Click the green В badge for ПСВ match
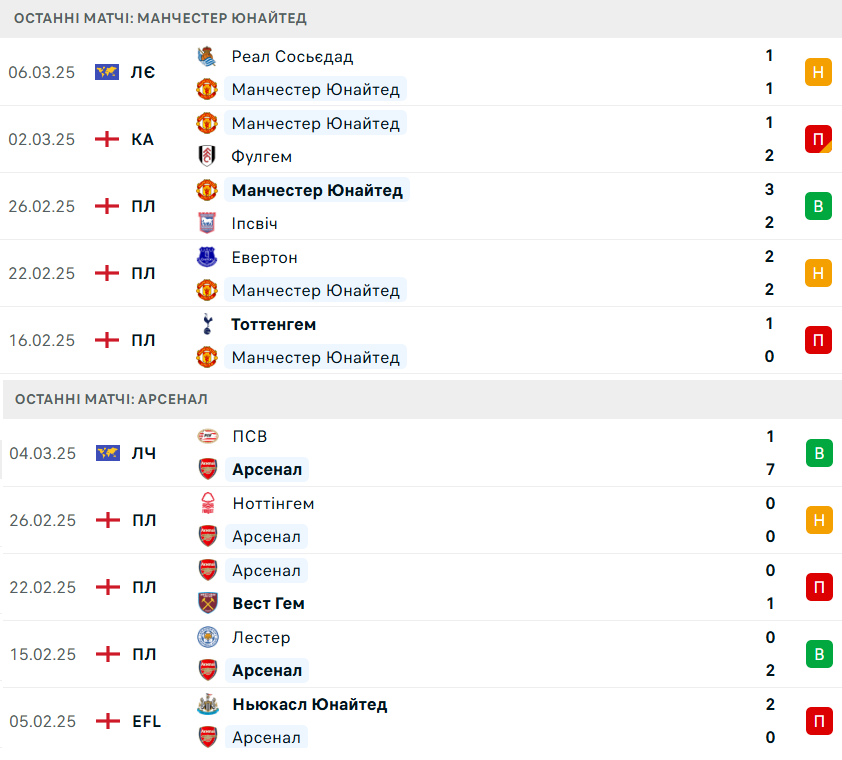 (x=819, y=453)
